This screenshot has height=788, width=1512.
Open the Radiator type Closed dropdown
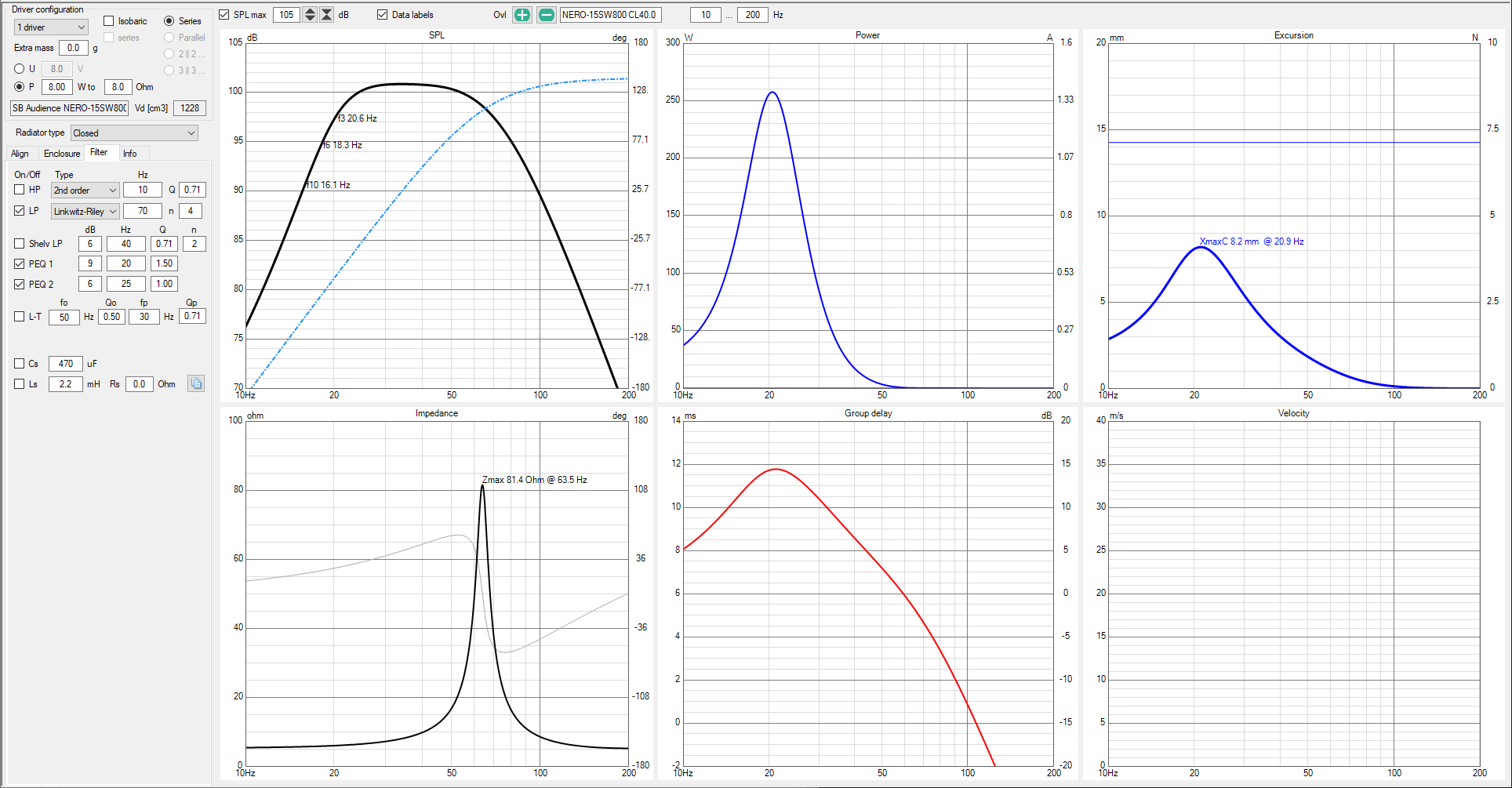coord(134,133)
